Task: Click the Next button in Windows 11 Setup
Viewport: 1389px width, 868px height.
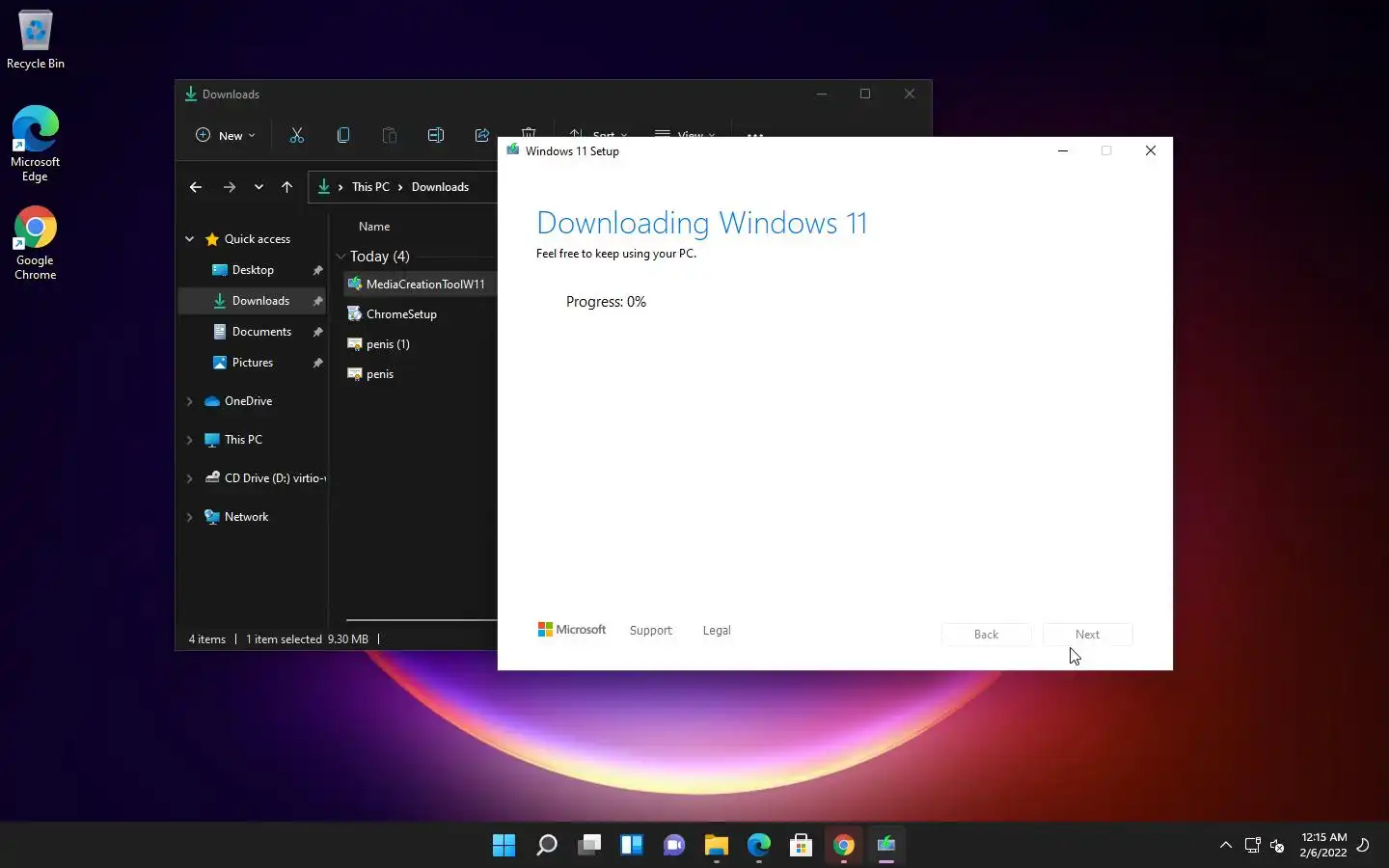Action: [1087, 635]
